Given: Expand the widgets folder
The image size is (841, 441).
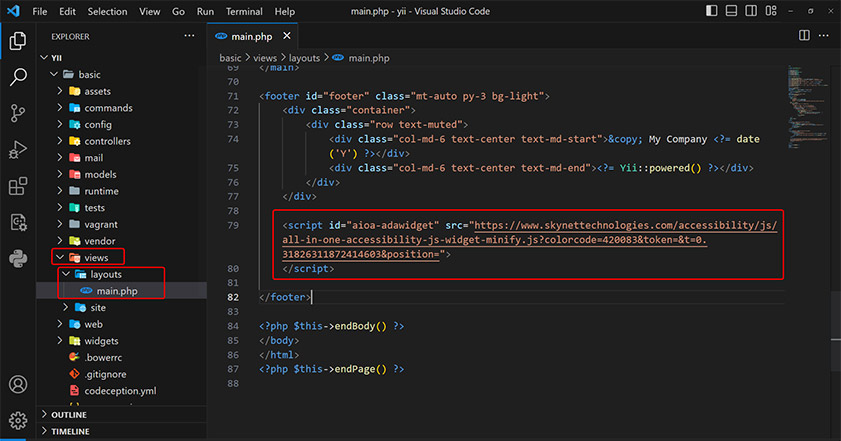Looking at the screenshot, I should [121, 340].
